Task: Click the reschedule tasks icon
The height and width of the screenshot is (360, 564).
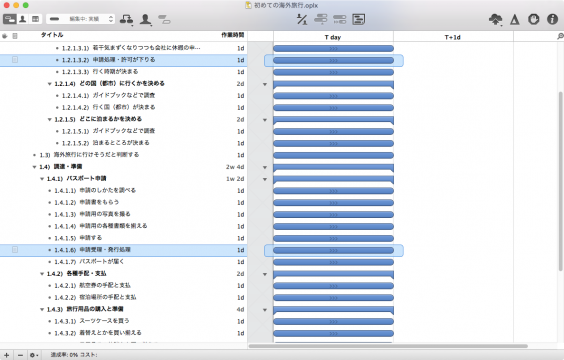Action: coord(340,19)
